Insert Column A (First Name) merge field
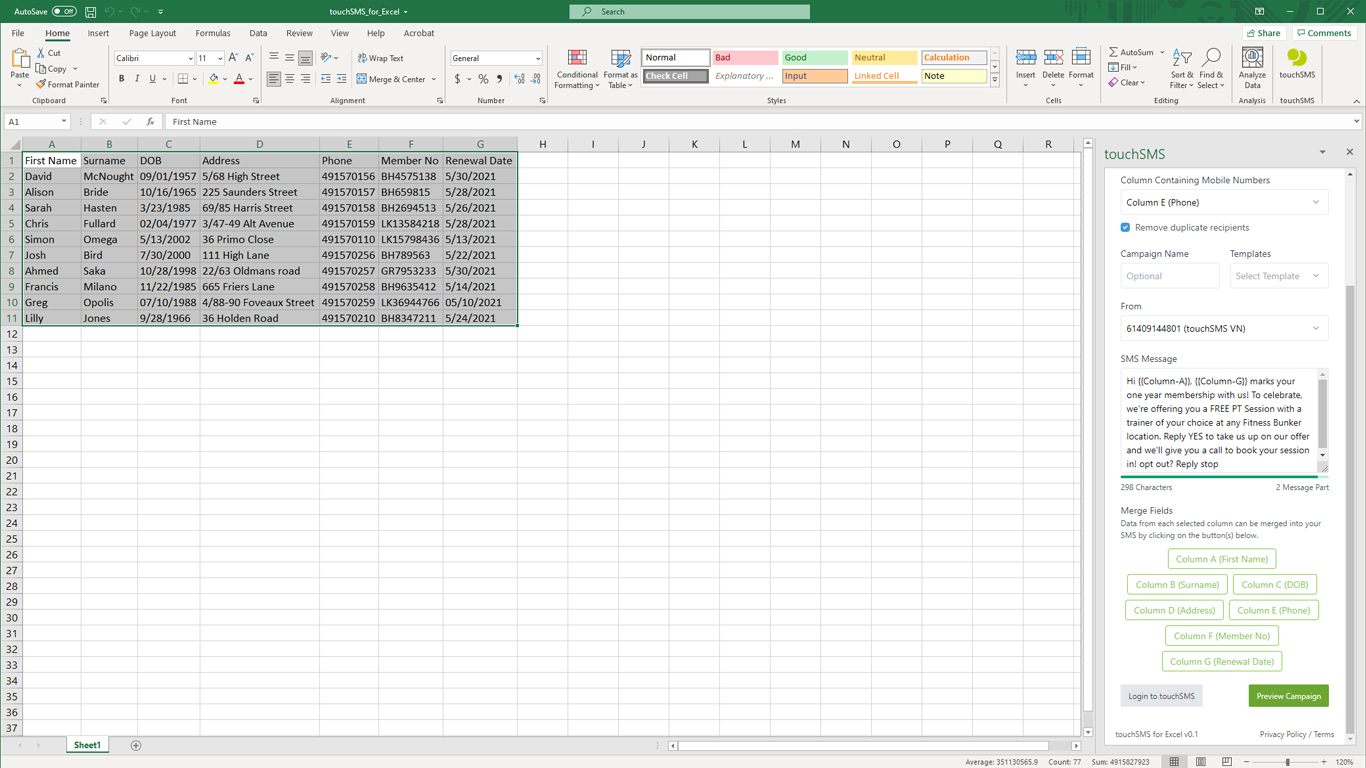This screenshot has width=1366, height=768. (1222, 559)
